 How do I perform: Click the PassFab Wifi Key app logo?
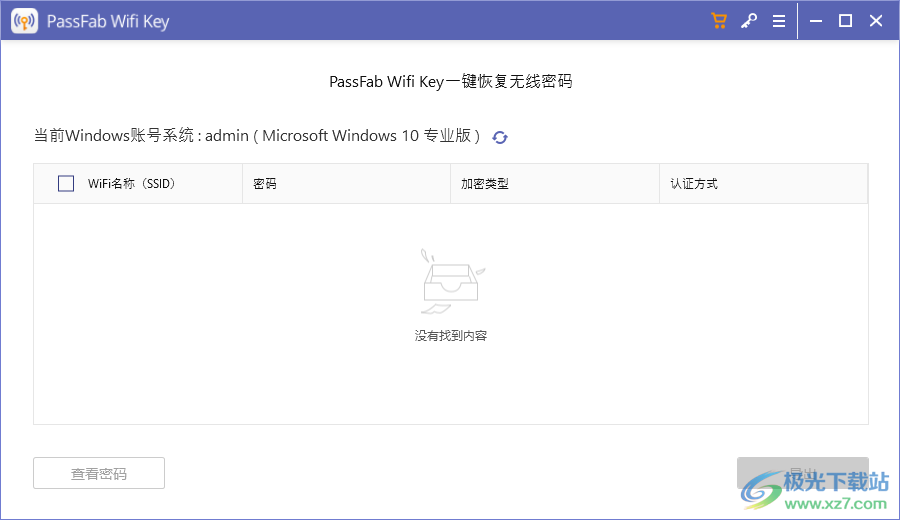[x=24, y=21]
